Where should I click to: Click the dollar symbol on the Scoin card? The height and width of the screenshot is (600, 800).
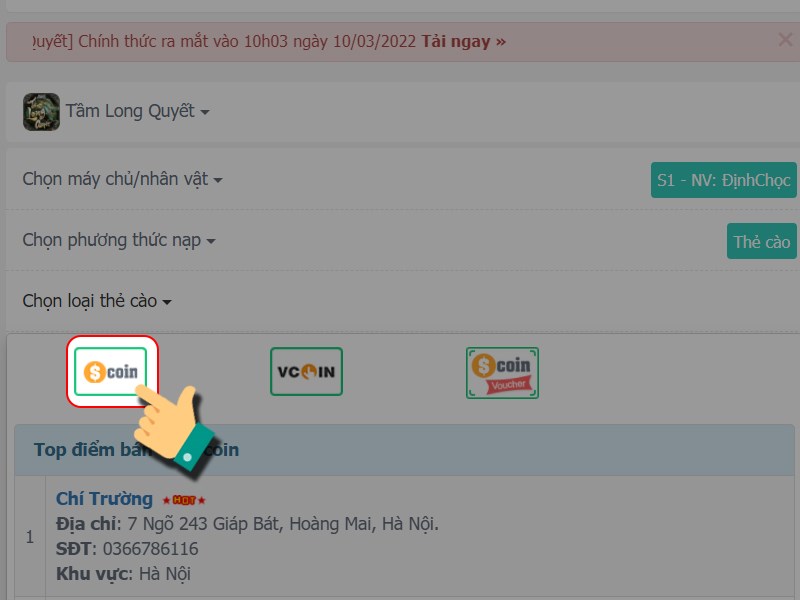pos(95,370)
